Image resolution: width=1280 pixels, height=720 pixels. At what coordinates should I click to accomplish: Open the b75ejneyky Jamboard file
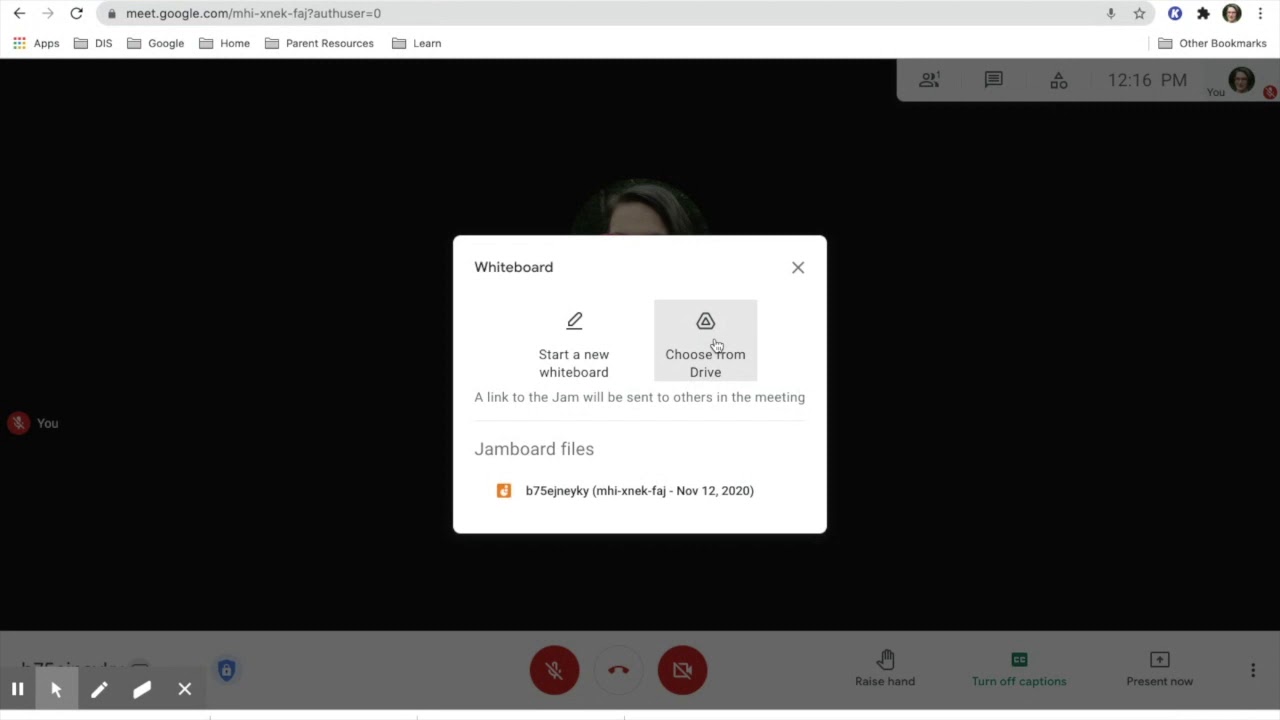[x=639, y=491]
